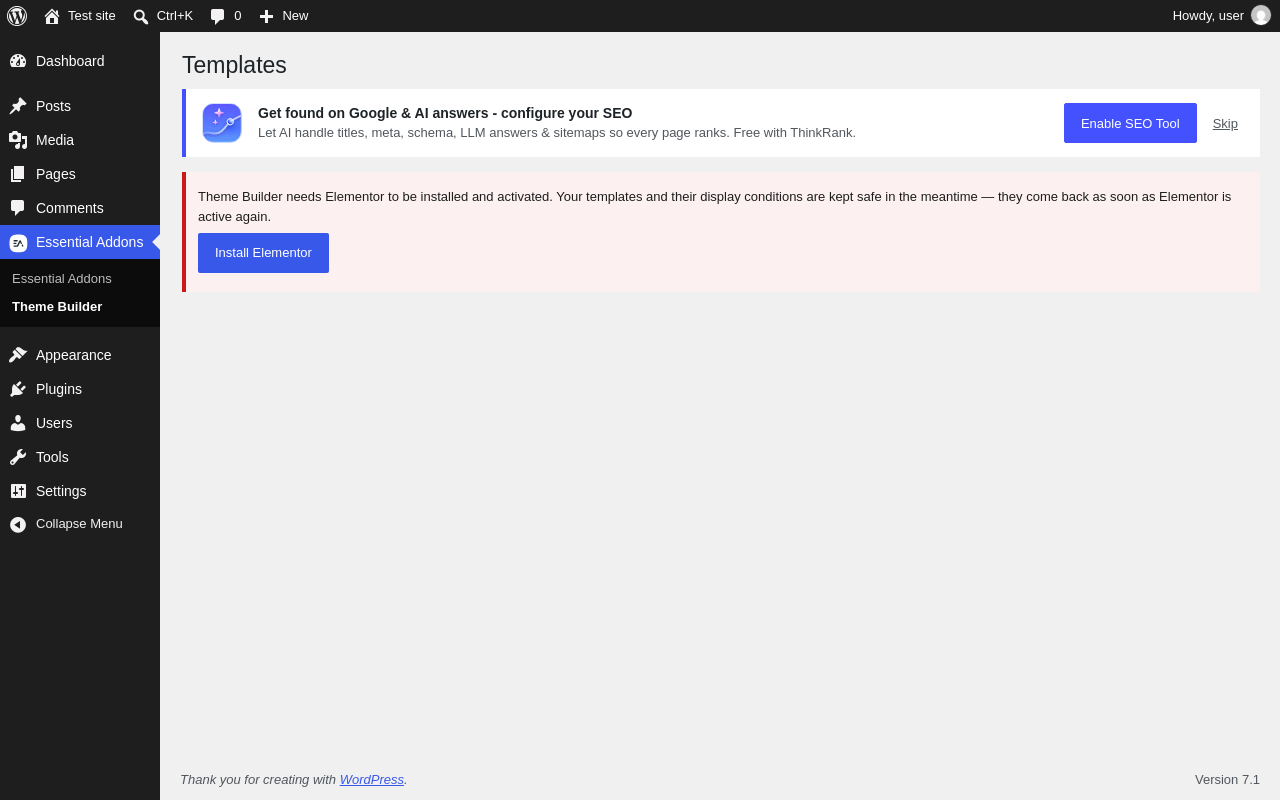Click the Appearance paintbrush icon
The width and height of the screenshot is (1280, 800).
pyautogui.click(x=18, y=355)
